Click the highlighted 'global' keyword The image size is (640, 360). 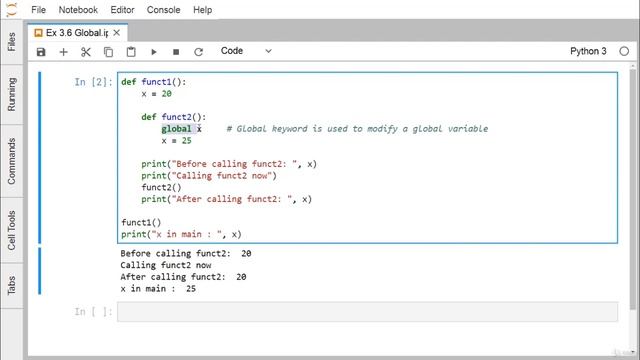(176, 129)
